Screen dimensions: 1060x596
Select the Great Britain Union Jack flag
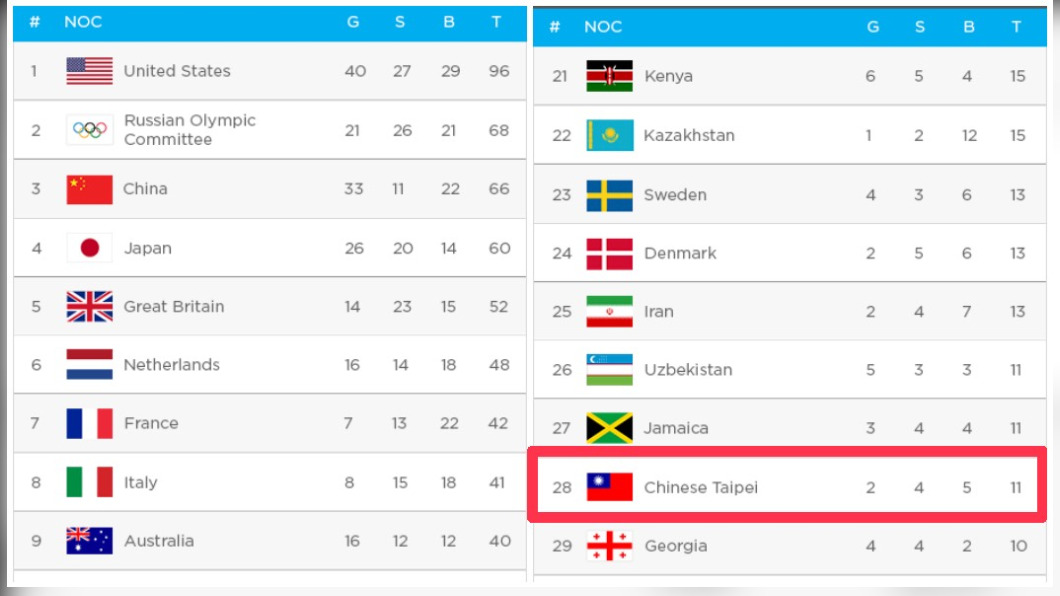coord(89,306)
